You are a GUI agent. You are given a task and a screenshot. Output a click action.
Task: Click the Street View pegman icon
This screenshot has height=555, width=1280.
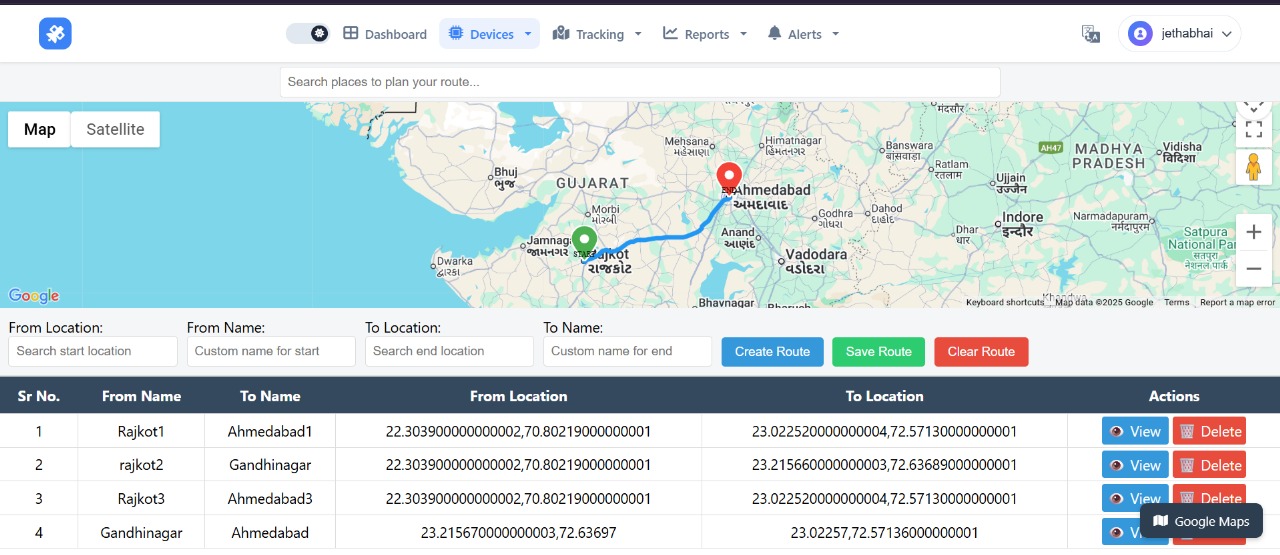tap(1253, 167)
